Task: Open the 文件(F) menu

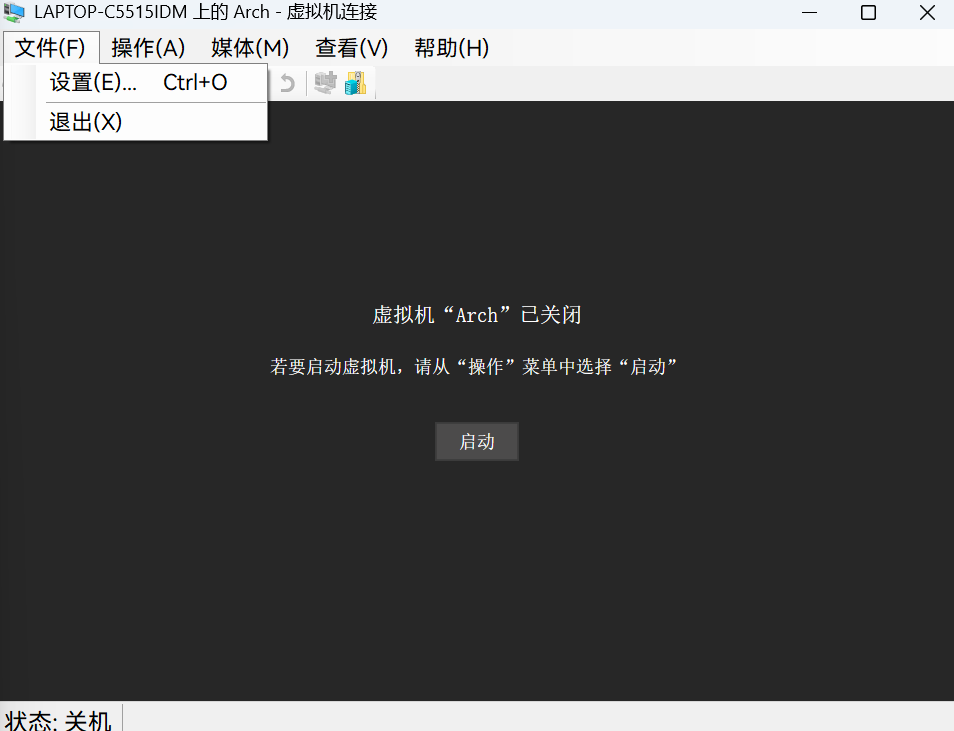Action: 51,48
